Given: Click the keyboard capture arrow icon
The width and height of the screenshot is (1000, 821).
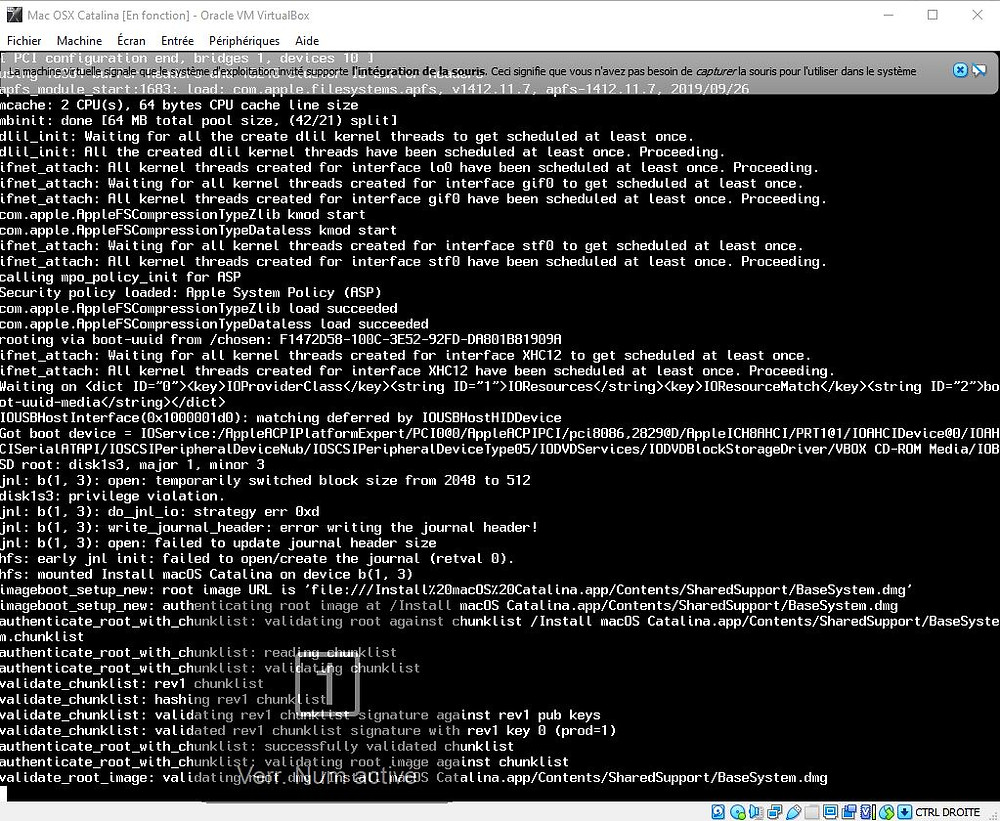Looking at the screenshot, I should [904, 812].
